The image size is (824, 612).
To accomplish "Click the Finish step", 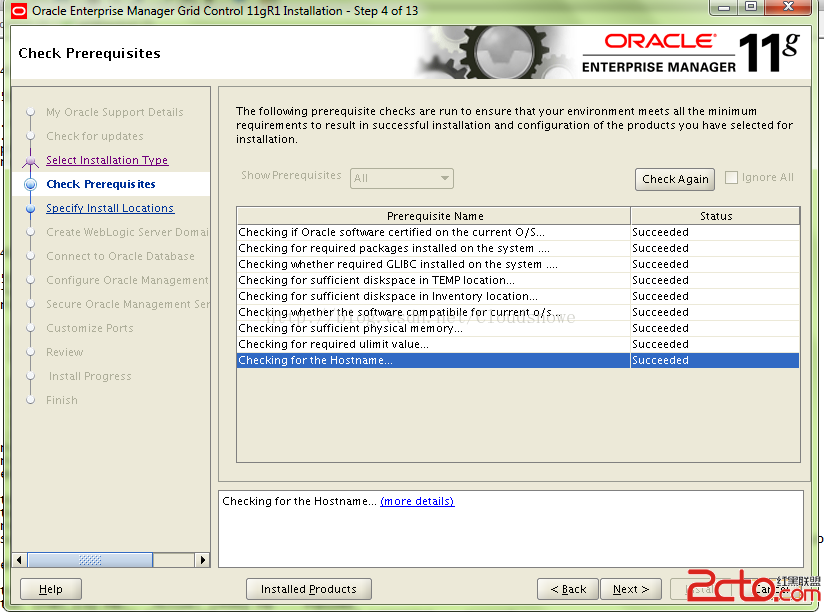I will 61,400.
